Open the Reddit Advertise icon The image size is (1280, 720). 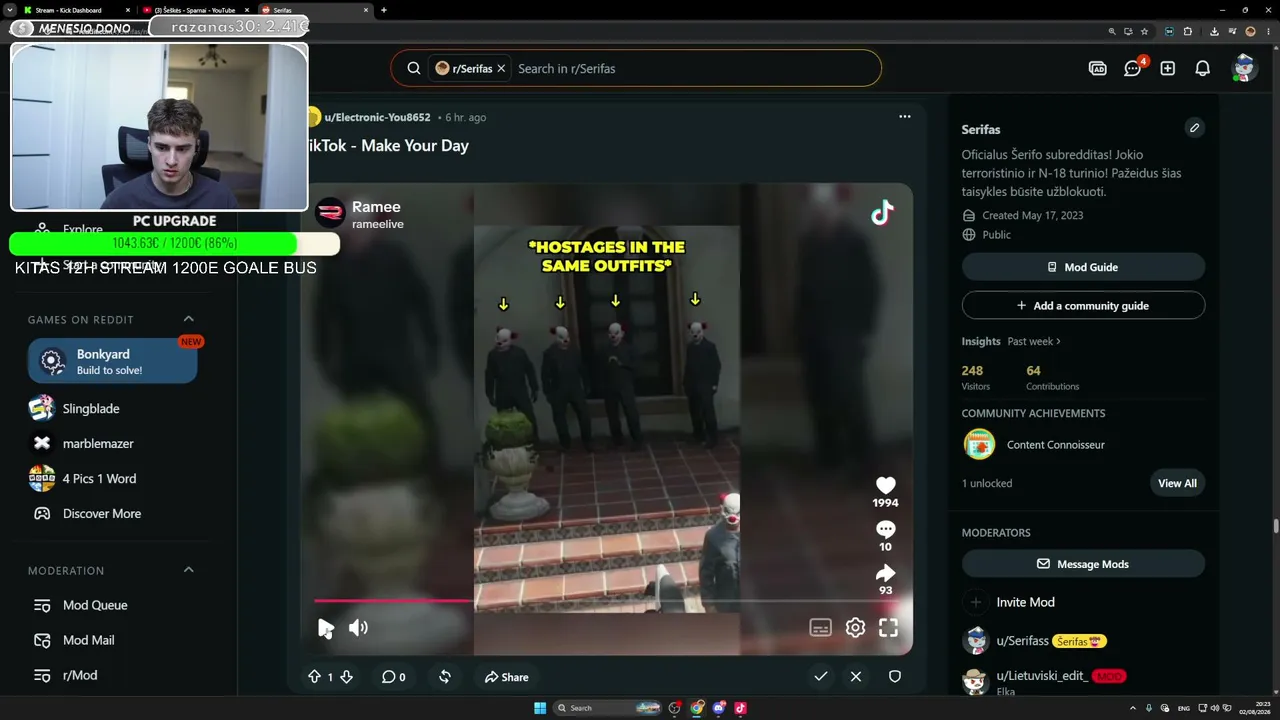click(1097, 68)
